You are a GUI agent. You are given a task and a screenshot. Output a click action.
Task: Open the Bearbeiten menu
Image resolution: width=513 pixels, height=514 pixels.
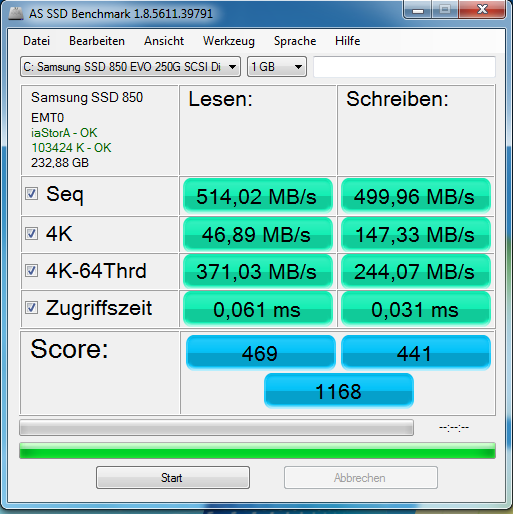tap(97, 41)
